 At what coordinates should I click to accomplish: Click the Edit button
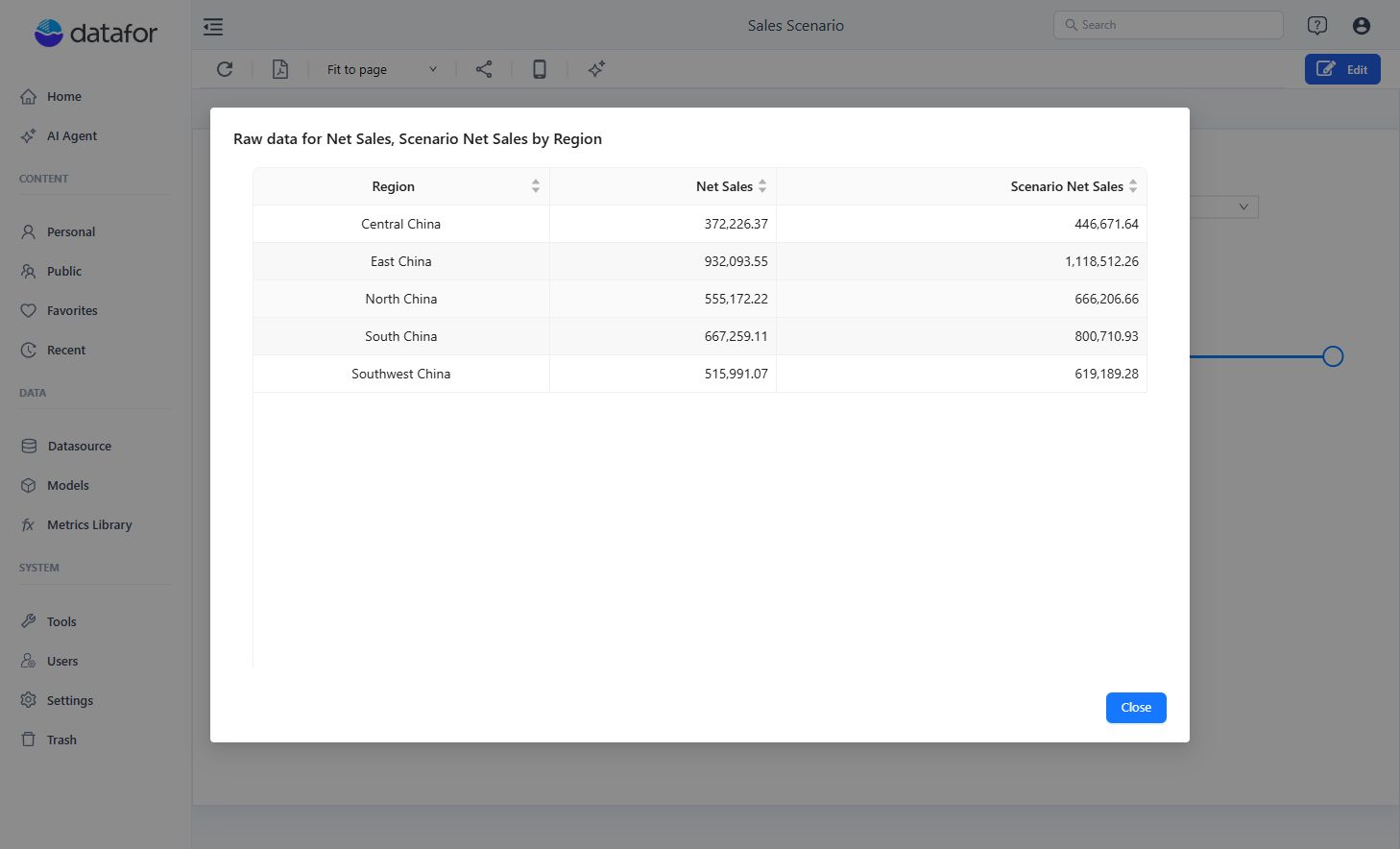click(x=1342, y=69)
